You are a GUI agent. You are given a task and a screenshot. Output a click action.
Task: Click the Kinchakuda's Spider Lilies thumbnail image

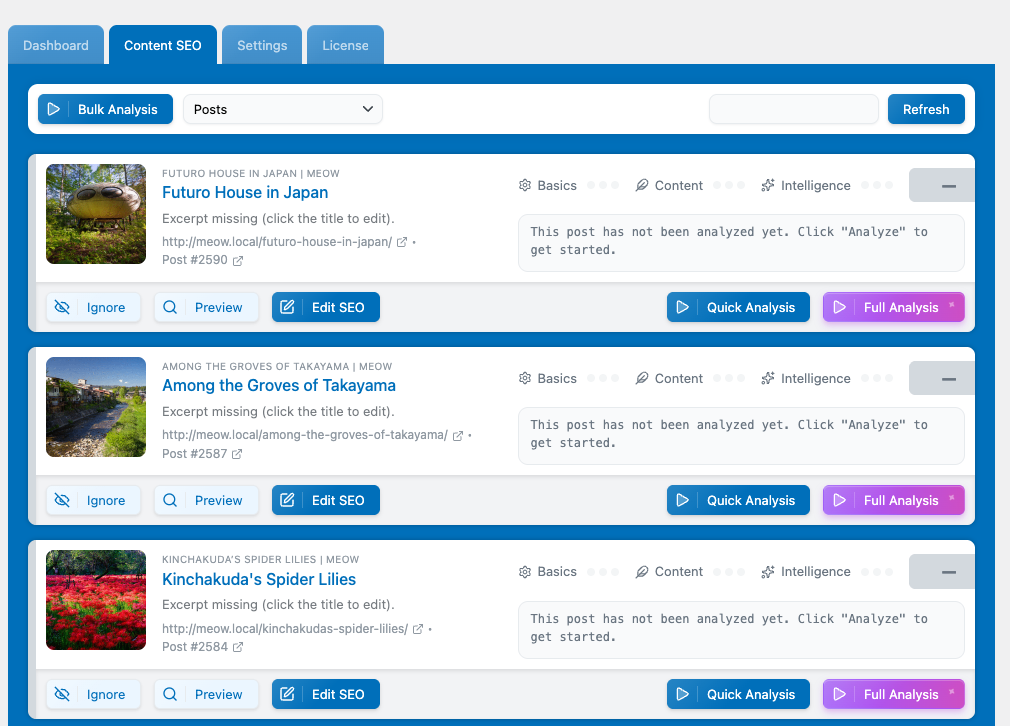pos(96,599)
